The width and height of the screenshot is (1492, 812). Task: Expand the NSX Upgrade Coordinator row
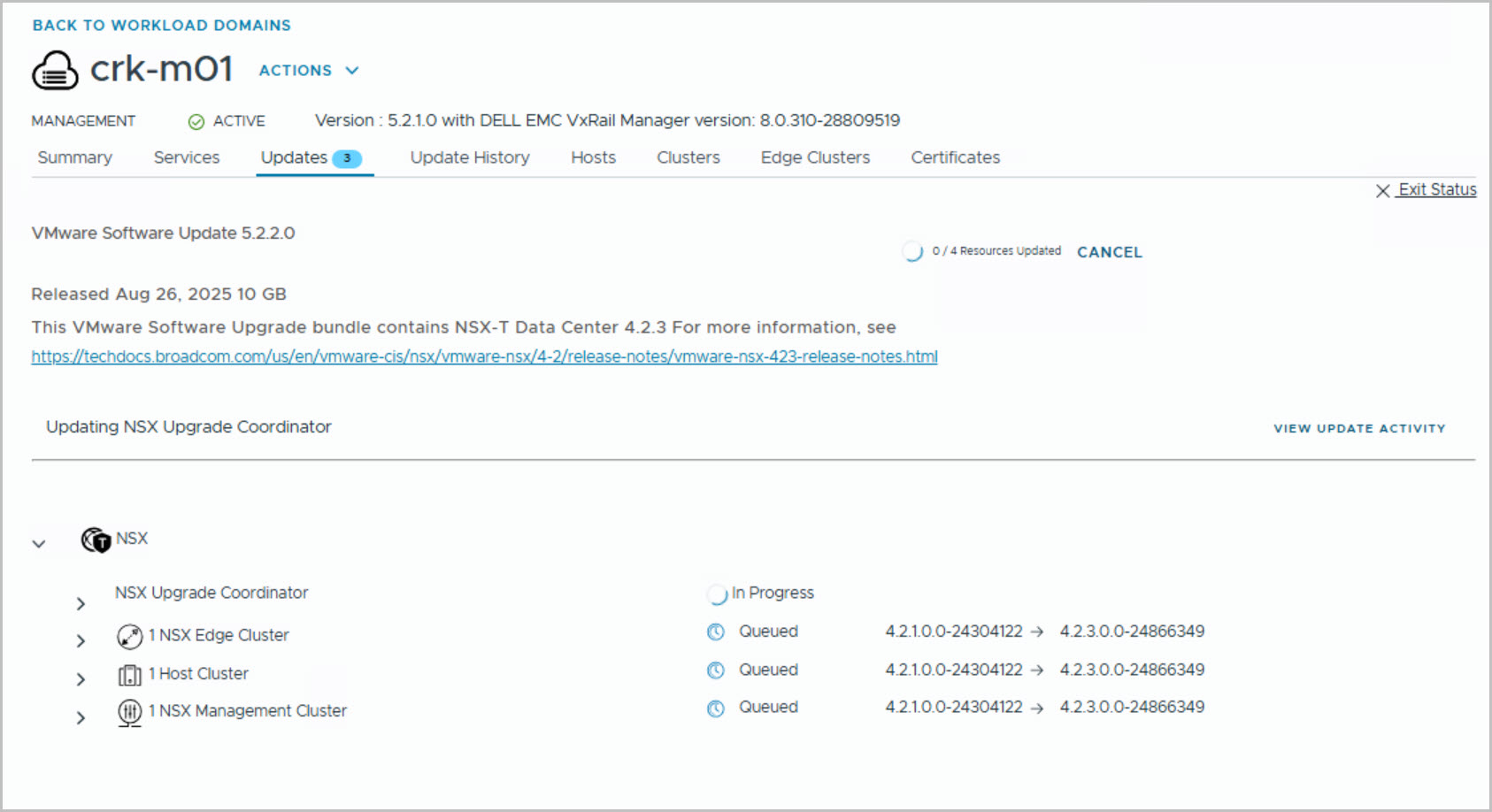click(81, 604)
